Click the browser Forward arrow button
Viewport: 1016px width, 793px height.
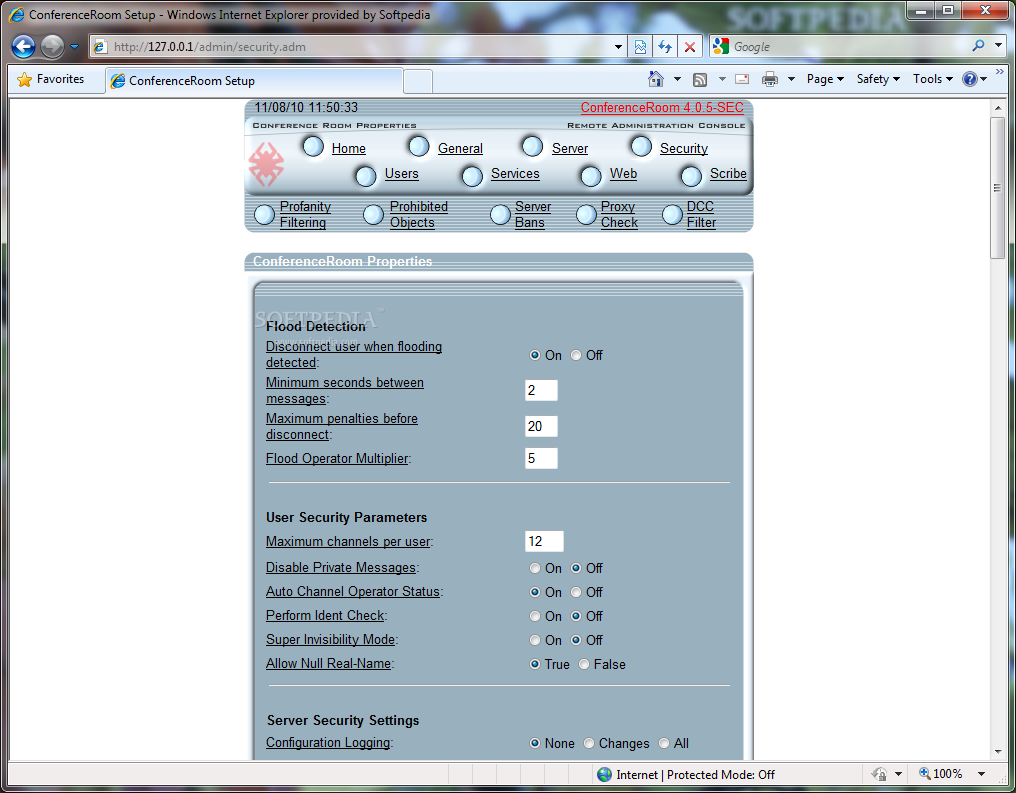[x=52, y=47]
